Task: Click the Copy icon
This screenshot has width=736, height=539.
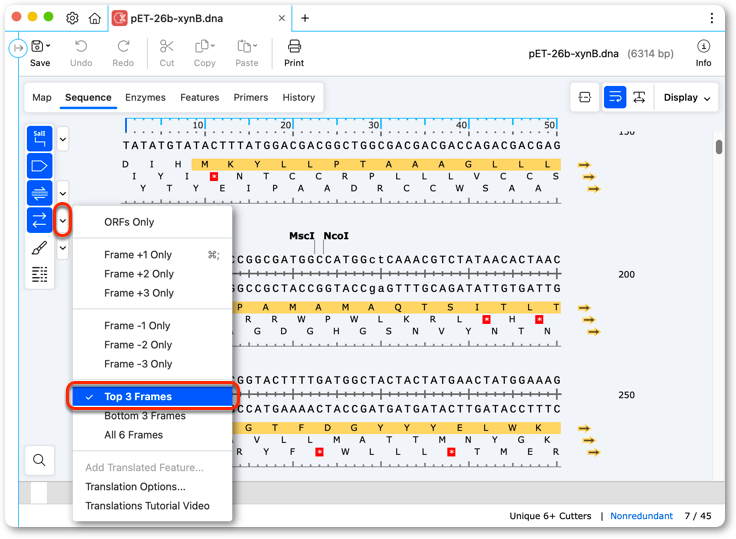Action: [x=202, y=46]
